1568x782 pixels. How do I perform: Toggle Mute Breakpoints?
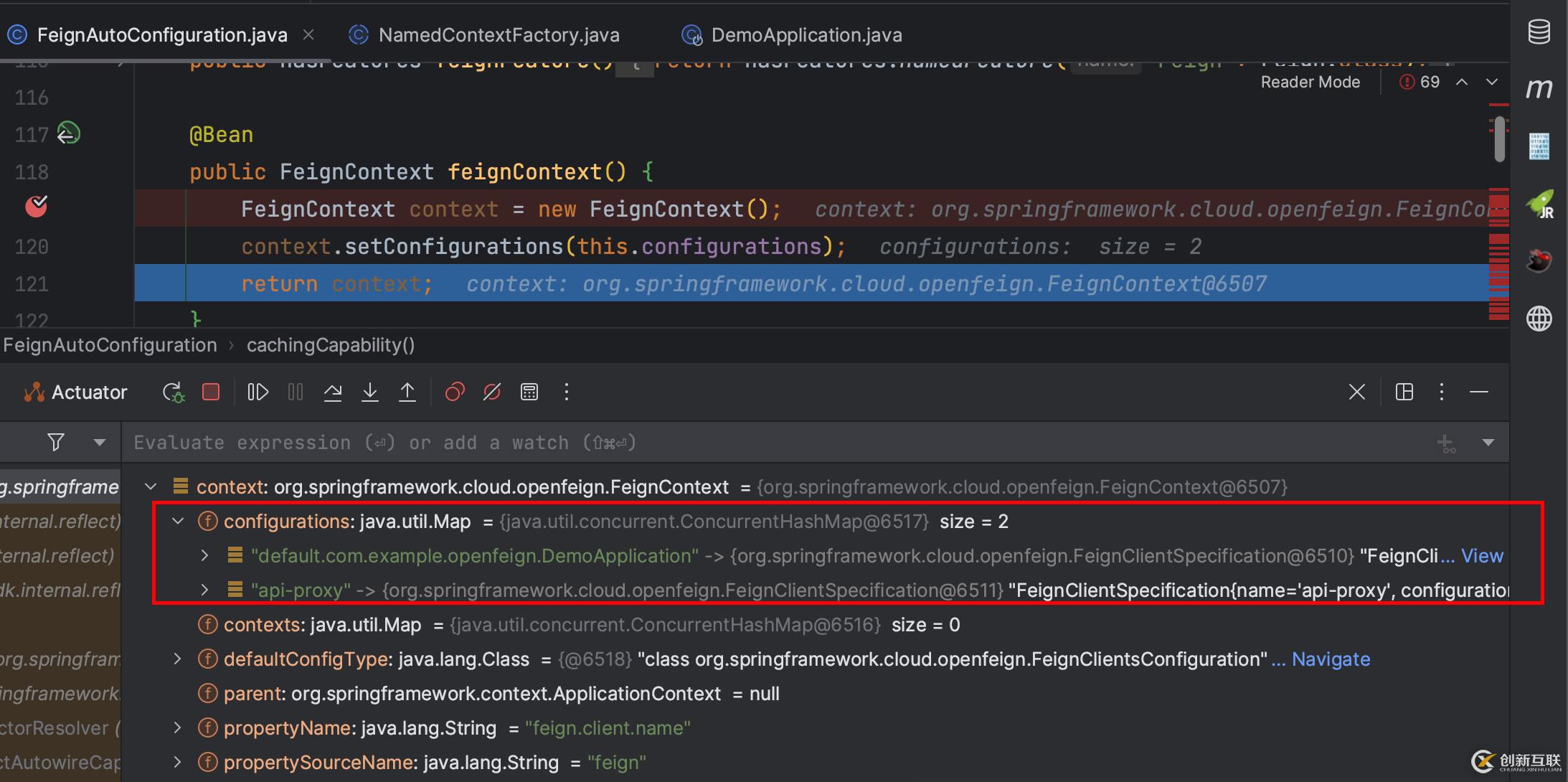click(492, 392)
